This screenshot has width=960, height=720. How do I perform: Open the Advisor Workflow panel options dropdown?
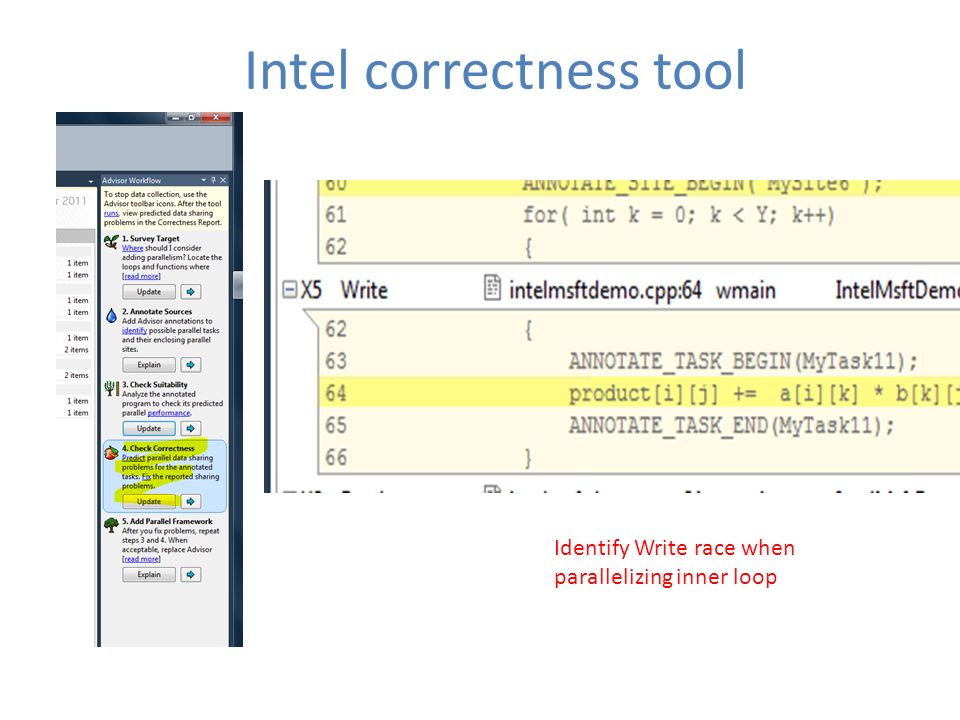(x=204, y=180)
